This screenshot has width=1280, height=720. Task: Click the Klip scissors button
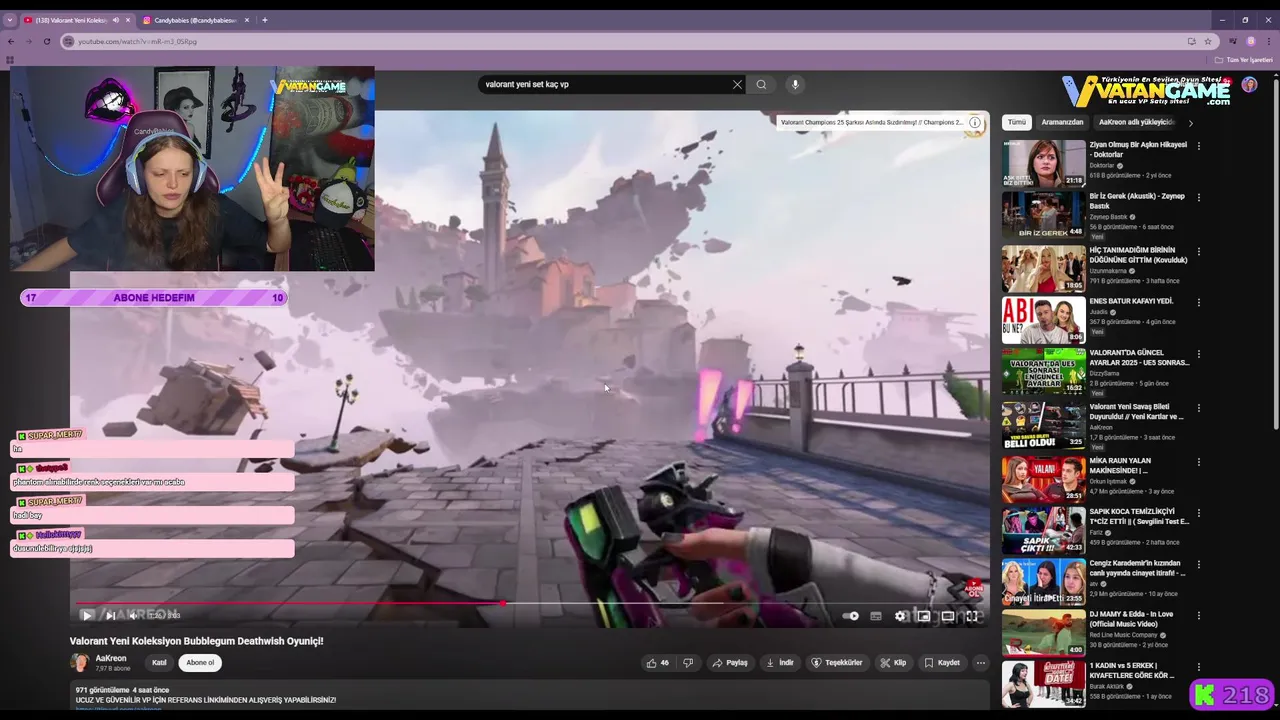tap(893, 663)
